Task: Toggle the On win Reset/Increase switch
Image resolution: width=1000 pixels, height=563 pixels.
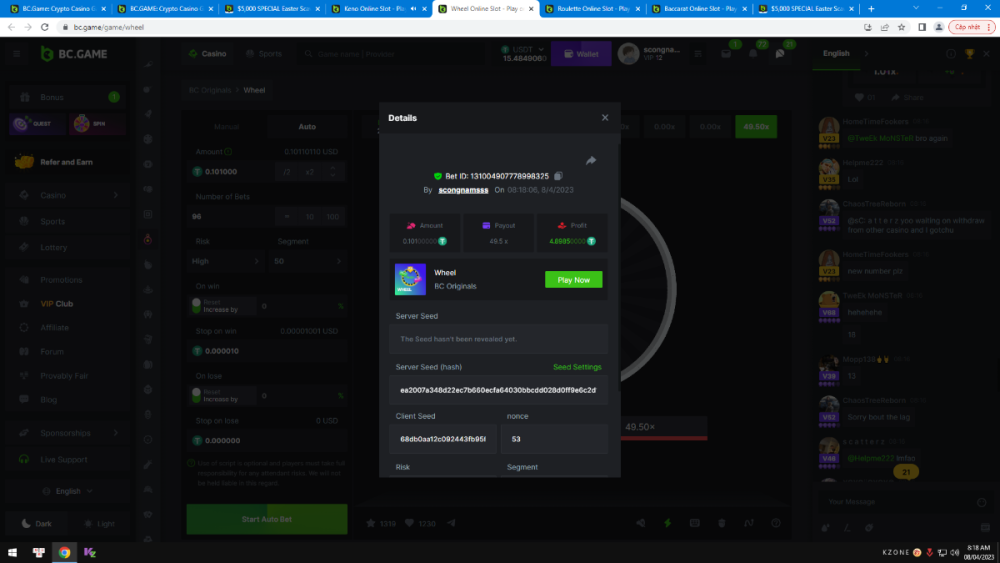Action: click(x=197, y=305)
